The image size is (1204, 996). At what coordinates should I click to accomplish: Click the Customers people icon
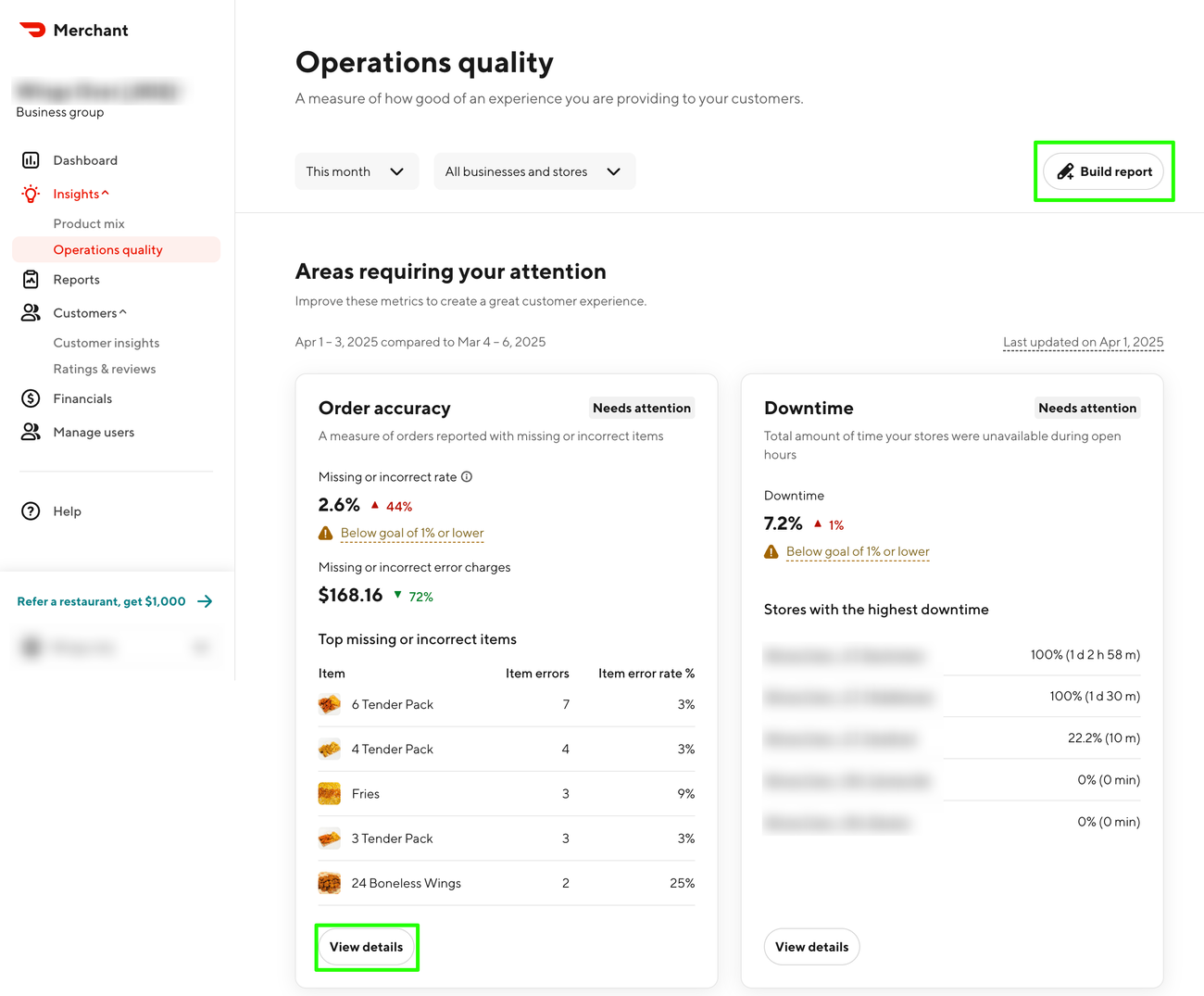coord(31,312)
